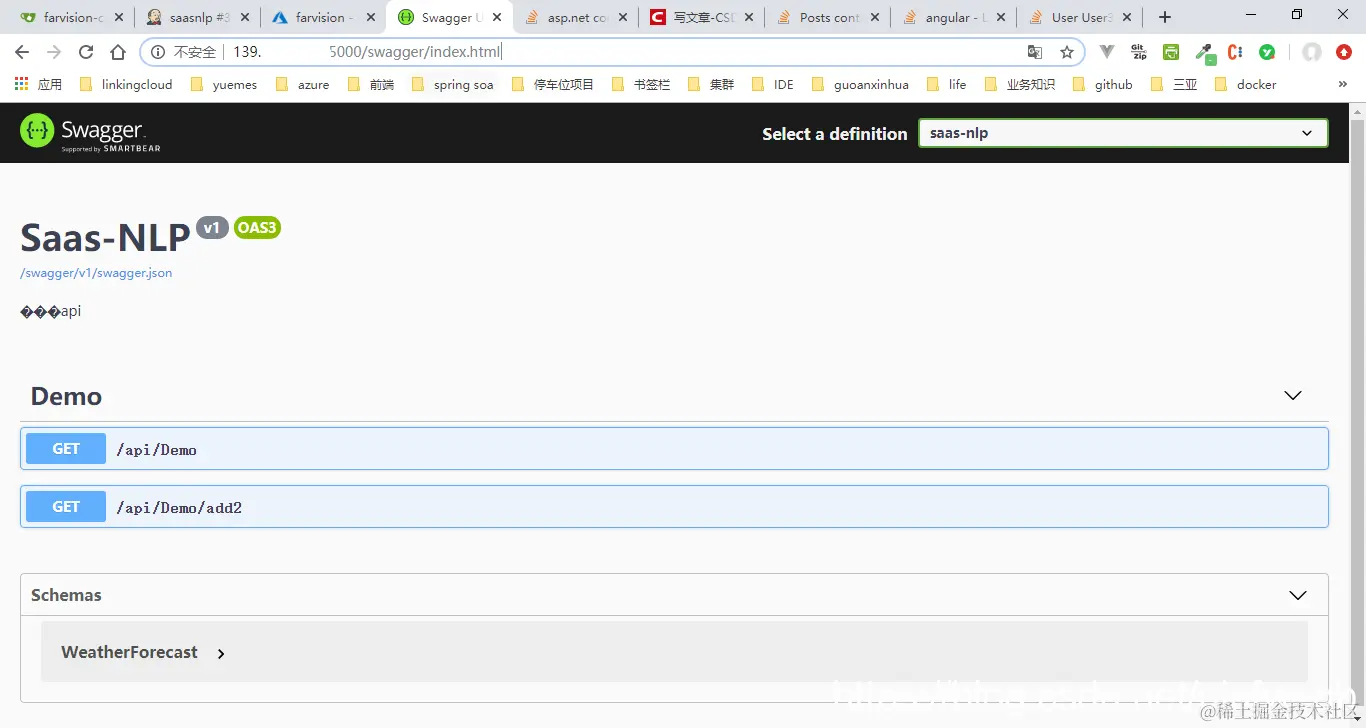Screen dimensions: 1366x728
Task: Open the linkingcloud bookmark folder
Action: tap(125, 84)
